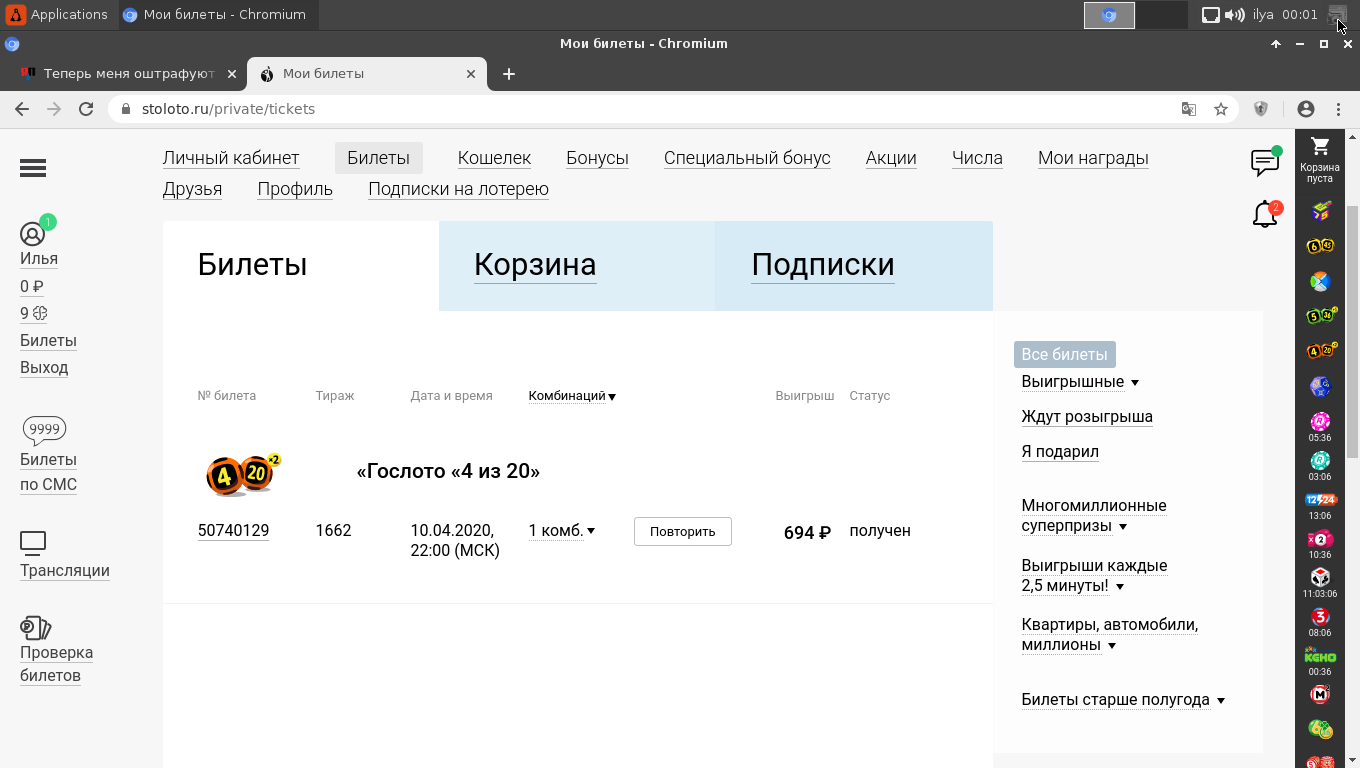Click the 0 ₽ wallet balance link

[x=32, y=286]
